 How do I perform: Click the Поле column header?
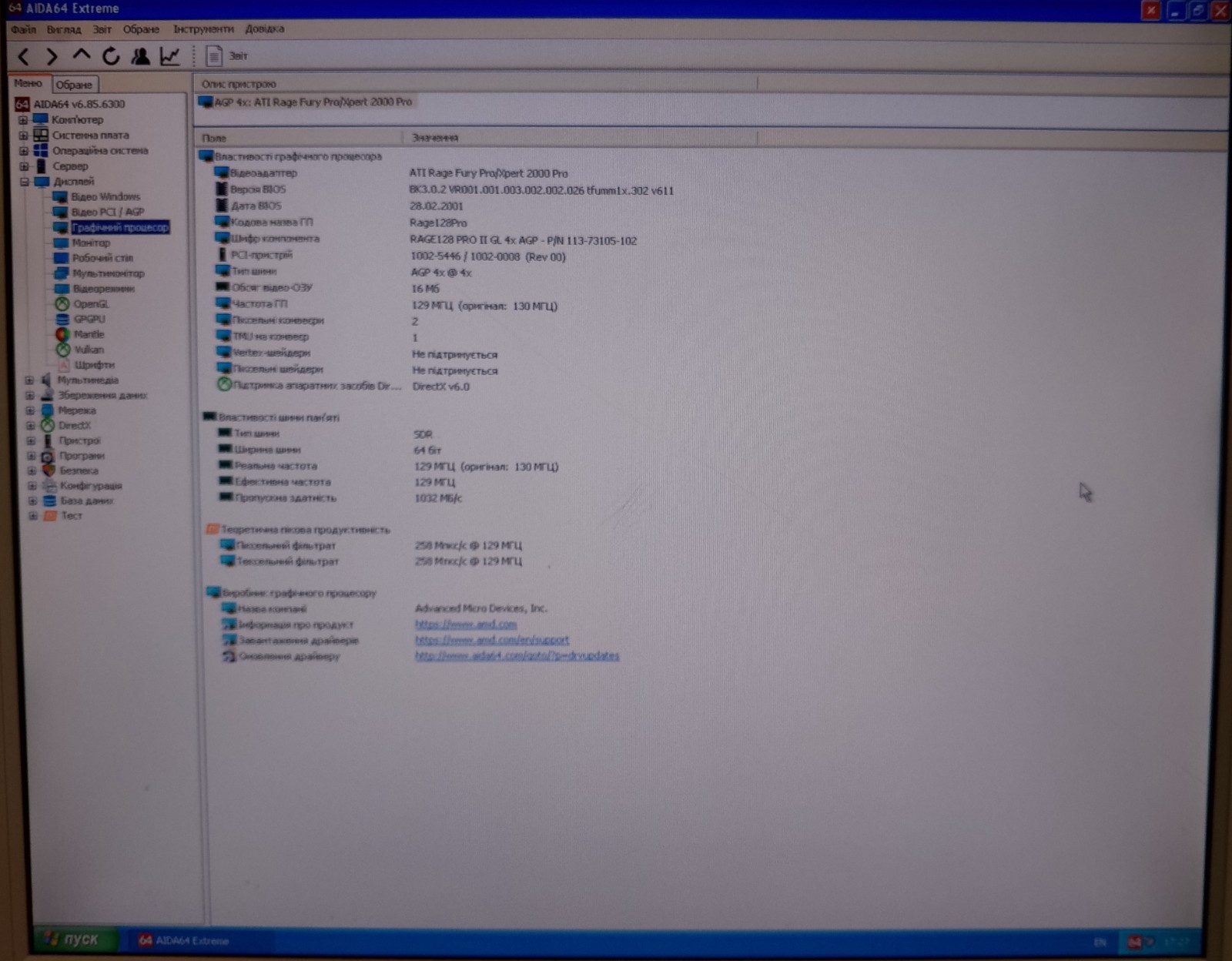(299, 138)
